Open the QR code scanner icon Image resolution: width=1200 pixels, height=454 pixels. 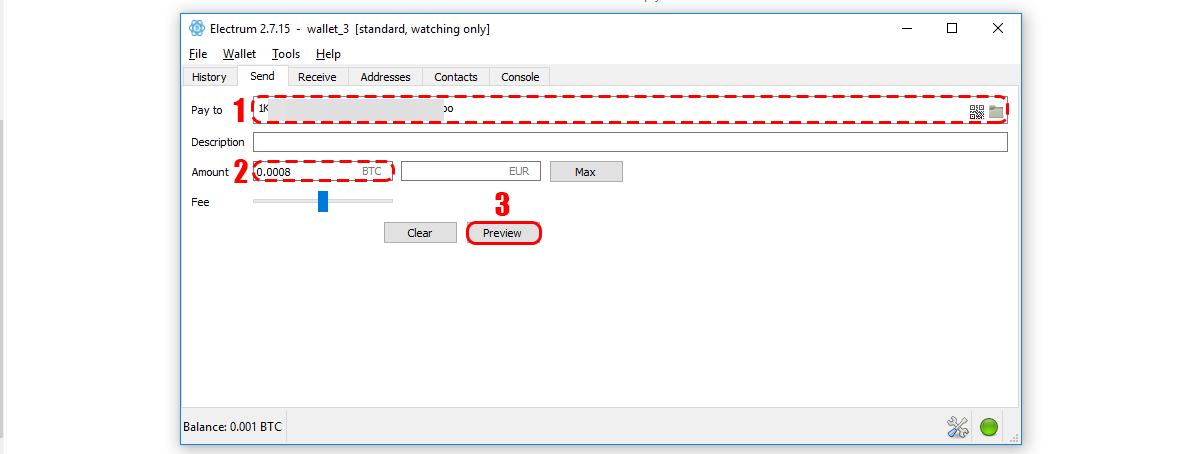click(977, 112)
